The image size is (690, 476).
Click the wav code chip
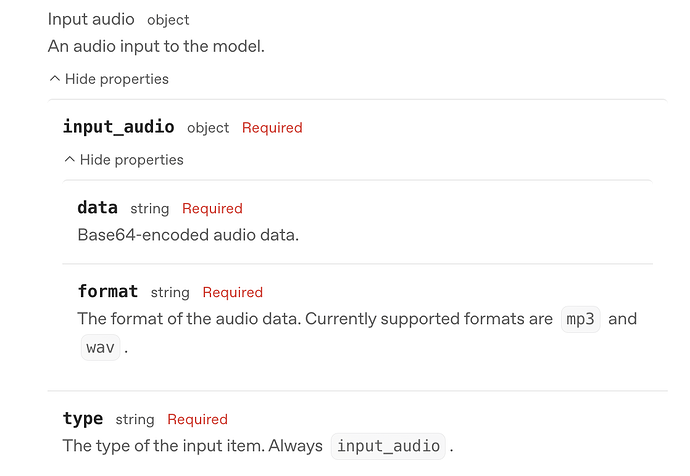(x=100, y=348)
